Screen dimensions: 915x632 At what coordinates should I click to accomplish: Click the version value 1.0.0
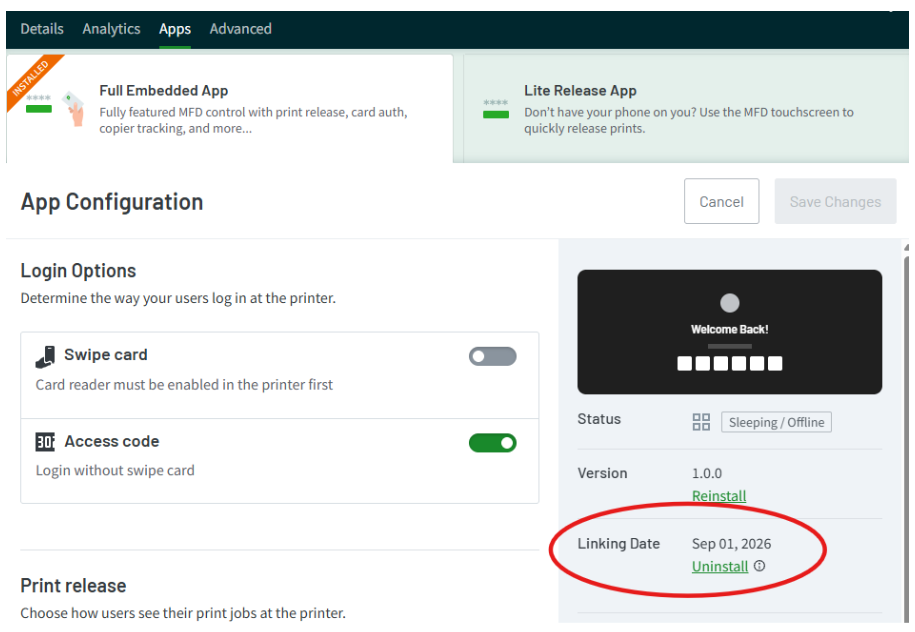click(707, 473)
